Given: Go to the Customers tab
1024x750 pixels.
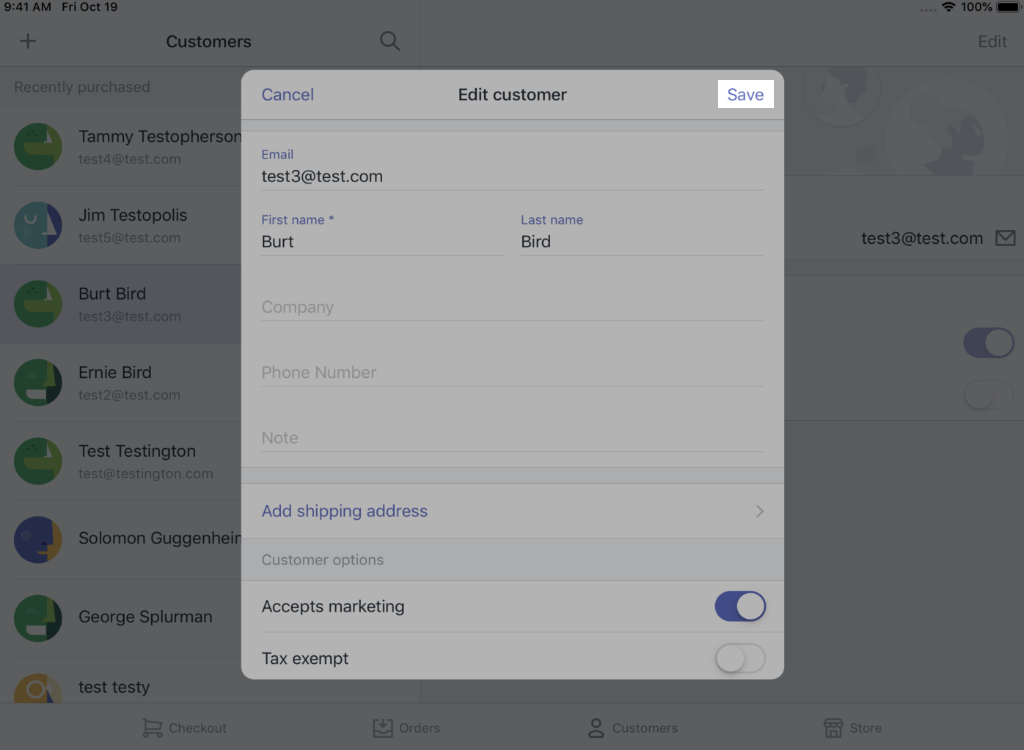Looking at the screenshot, I should point(632,728).
